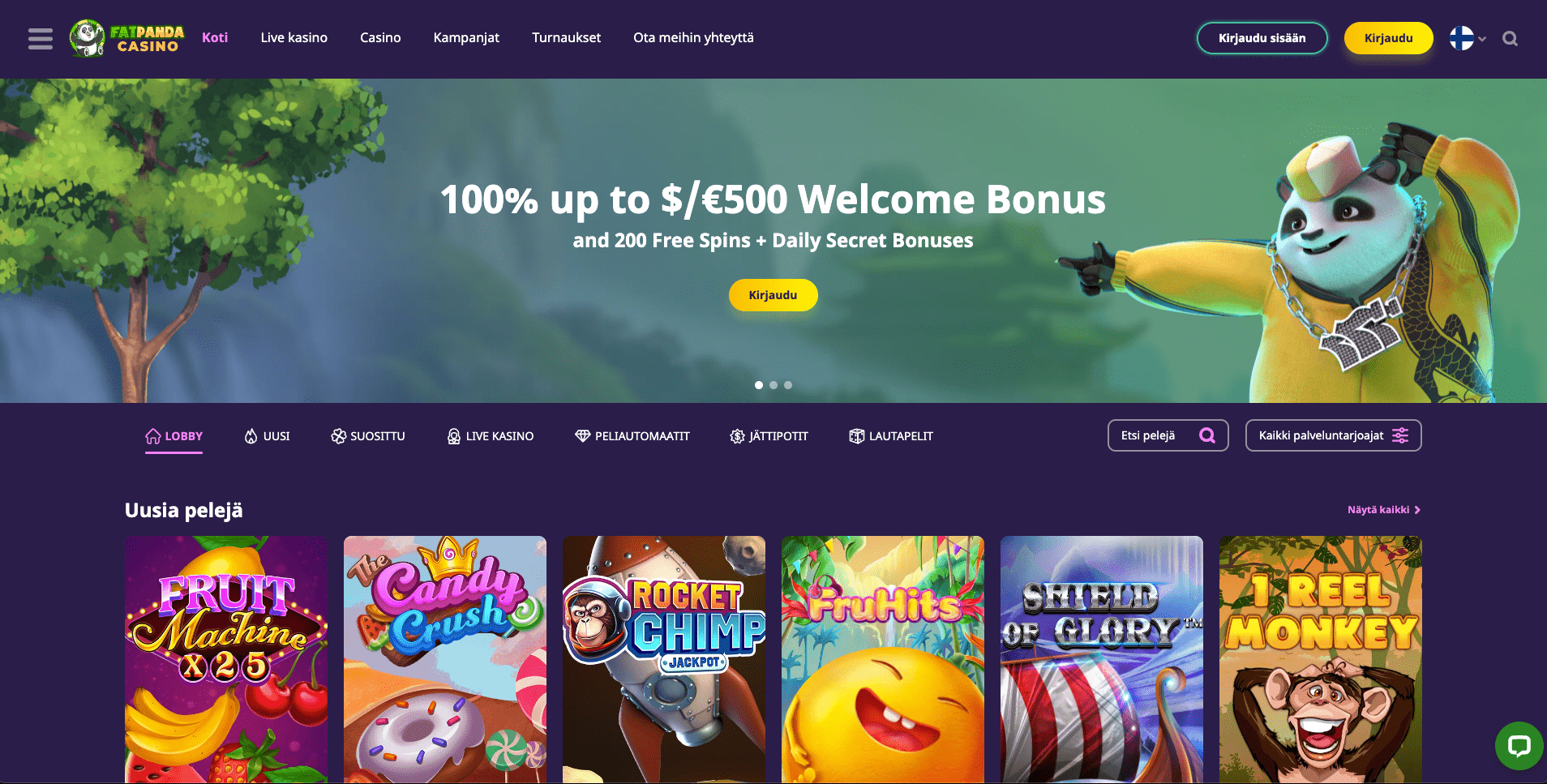Image resolution: width=1547 pixels, height=784 pixels.
Task: Open the search magnifier in the header
Action: tap(1510, 38)
